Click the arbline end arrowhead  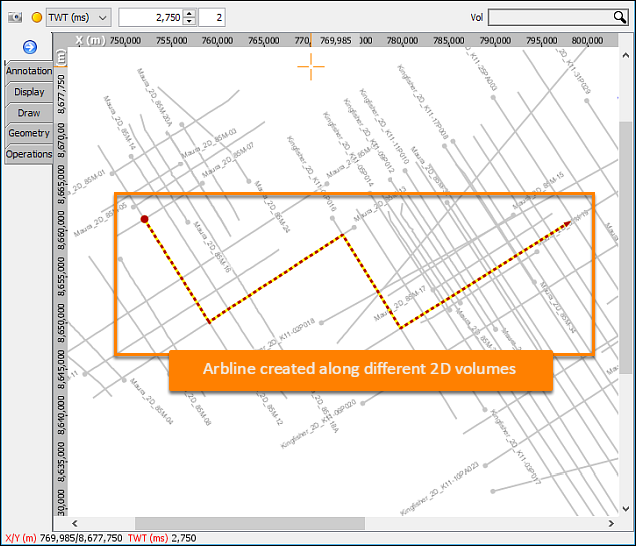pos(567,224)
